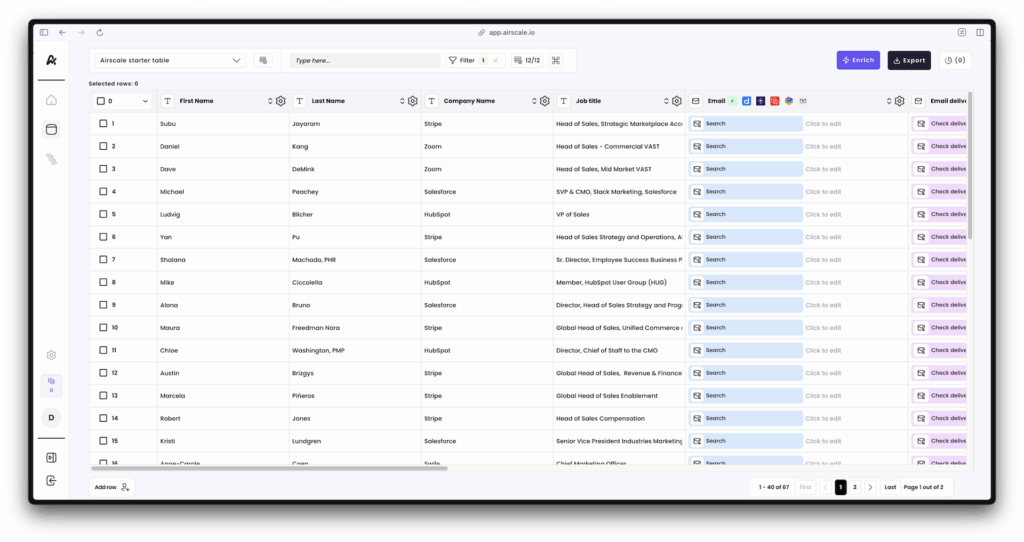The width and height of the screenshot is (1024, 542).
Task: Open settings gear for Job title column
Action: click(677, 101)
